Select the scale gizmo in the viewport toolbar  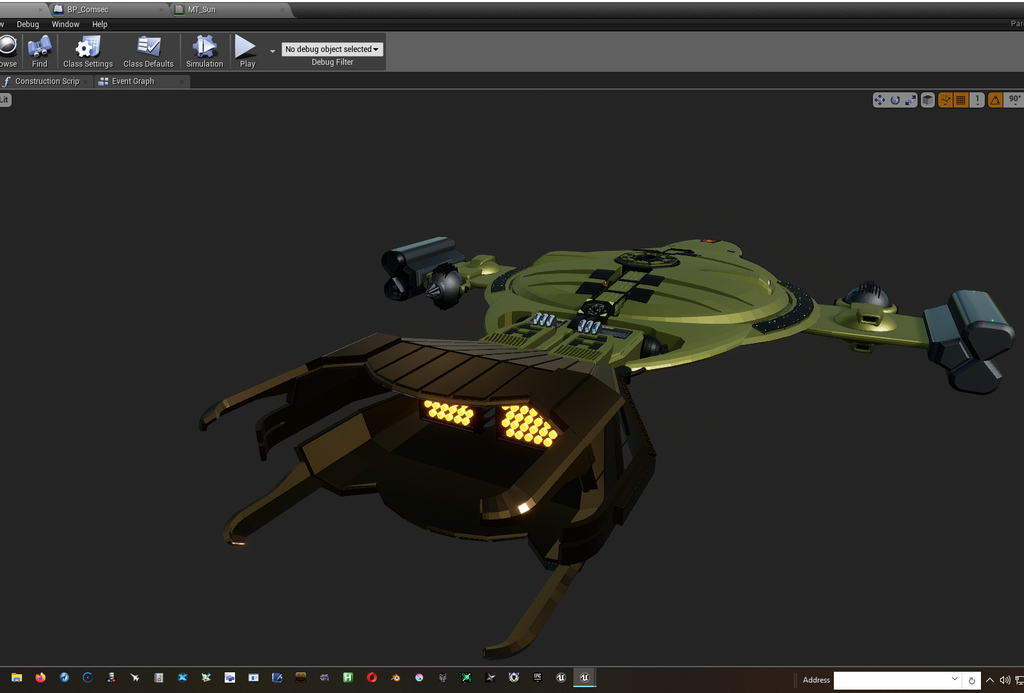(910, 100)
